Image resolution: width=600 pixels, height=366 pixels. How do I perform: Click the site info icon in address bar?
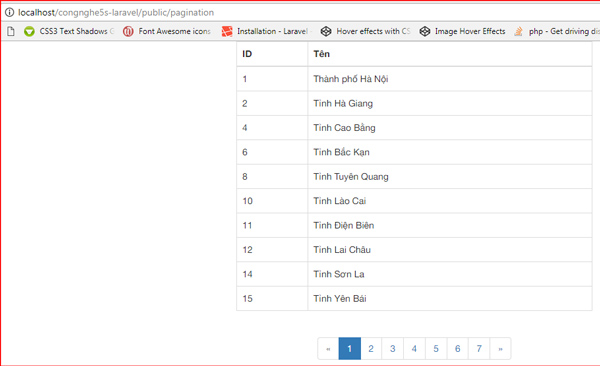click(10, 12)
